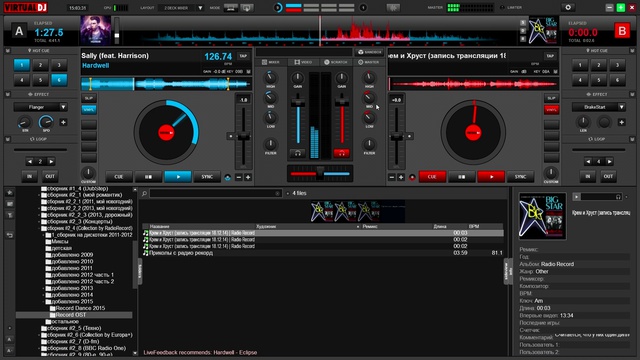Play preview in info panel

coord(576,197)
